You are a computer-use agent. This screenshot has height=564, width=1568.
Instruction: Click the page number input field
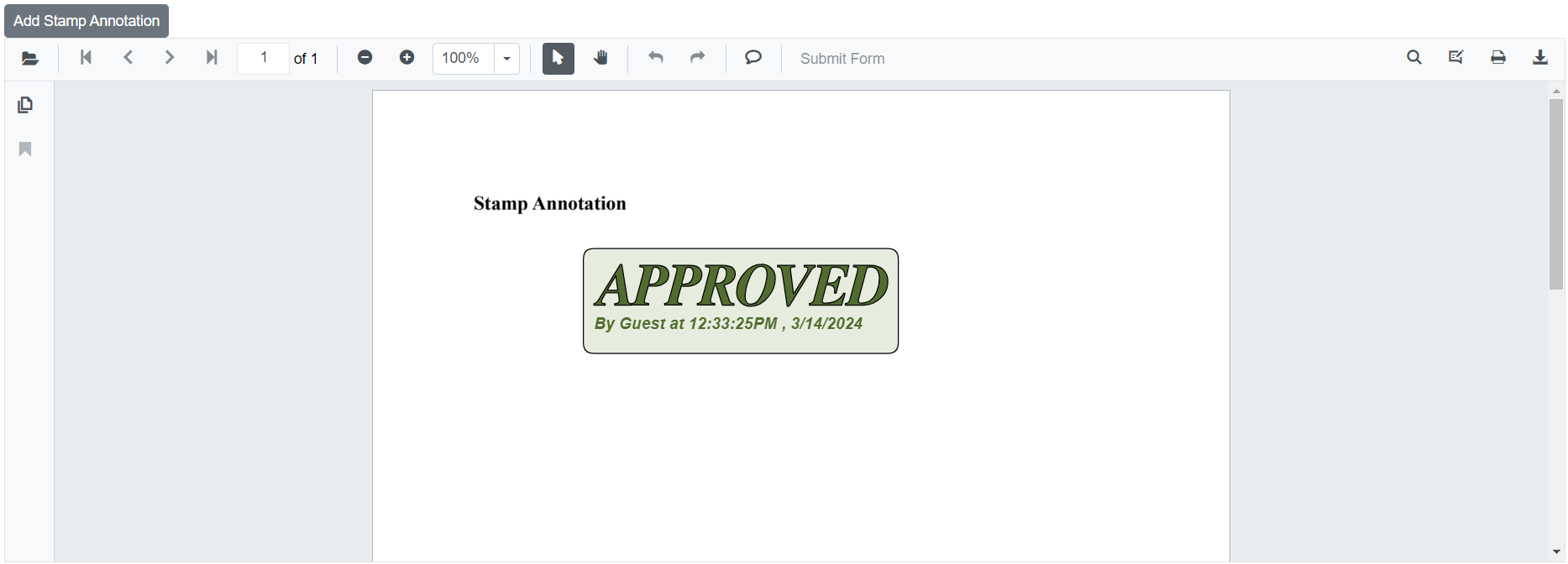[264, 58]
